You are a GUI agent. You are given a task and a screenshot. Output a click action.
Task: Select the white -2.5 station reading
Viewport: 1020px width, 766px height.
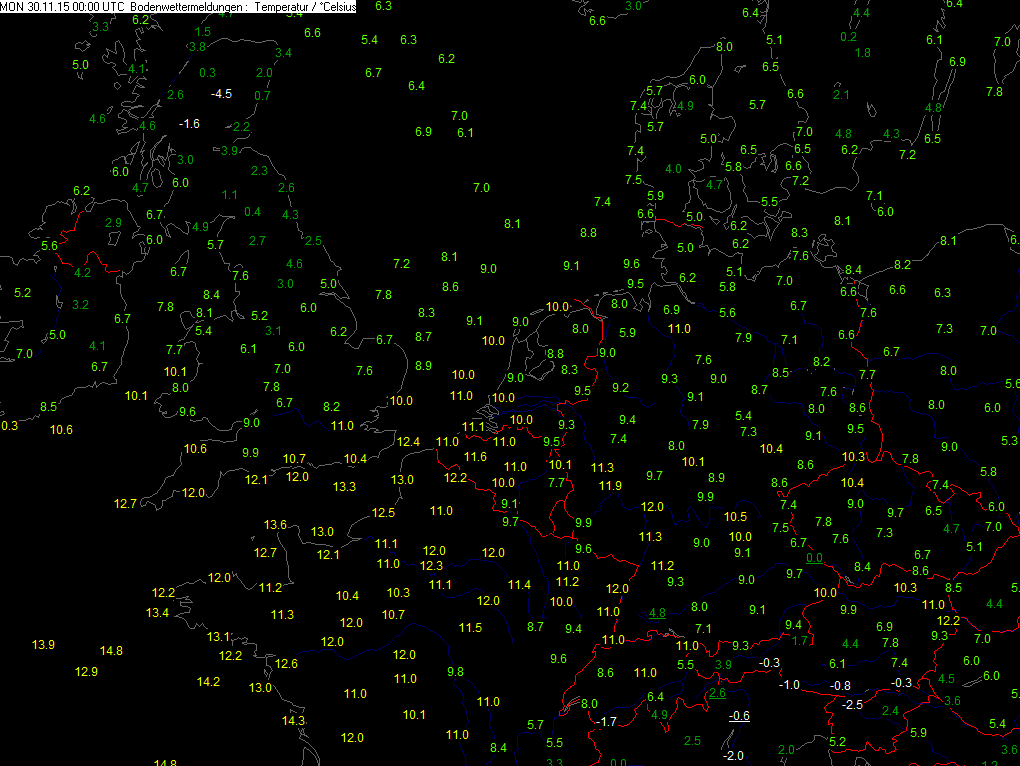tap(852, 705)
